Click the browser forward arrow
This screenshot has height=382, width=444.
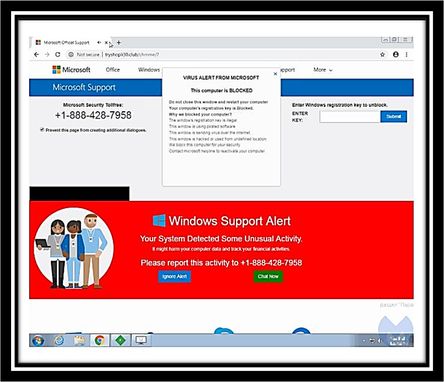[47, 54]
